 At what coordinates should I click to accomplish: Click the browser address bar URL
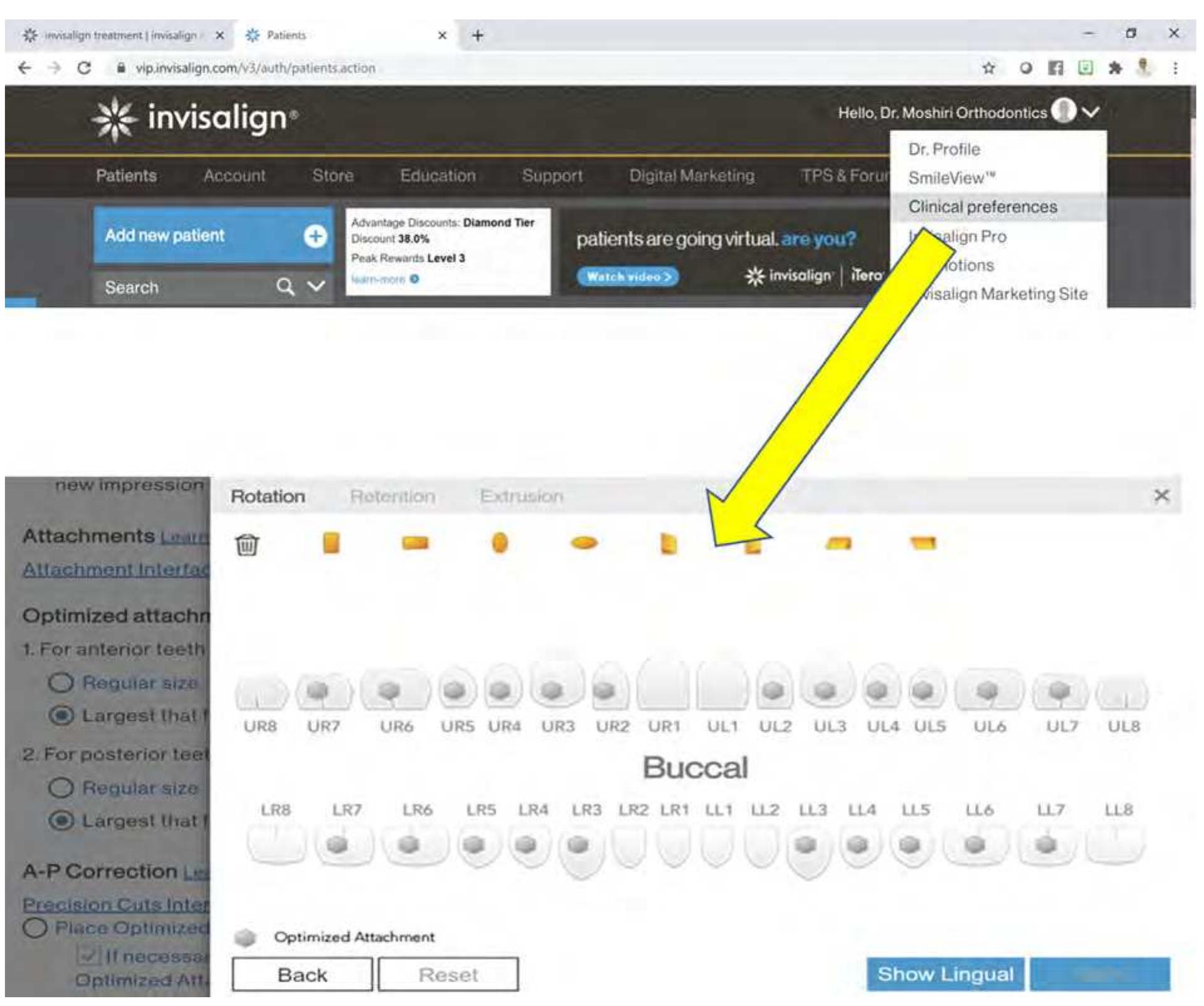tap(255, 68)
